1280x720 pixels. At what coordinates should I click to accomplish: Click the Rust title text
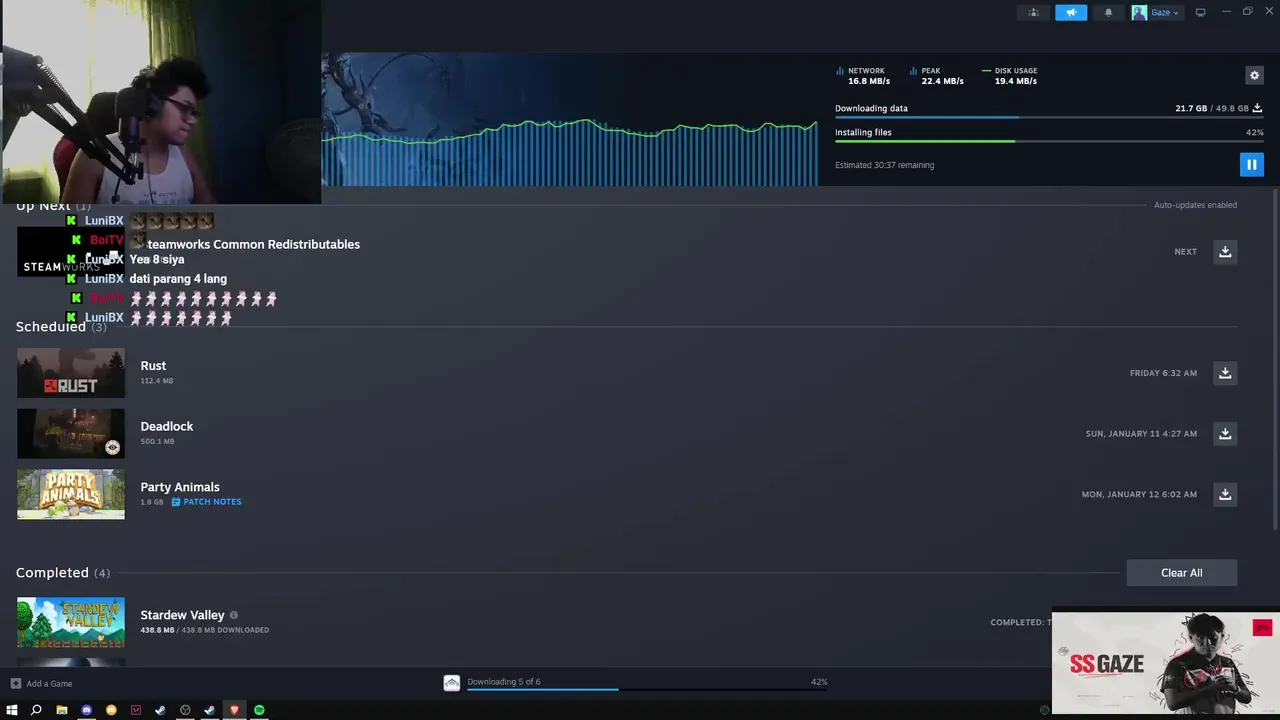click(x=153, y=366)
